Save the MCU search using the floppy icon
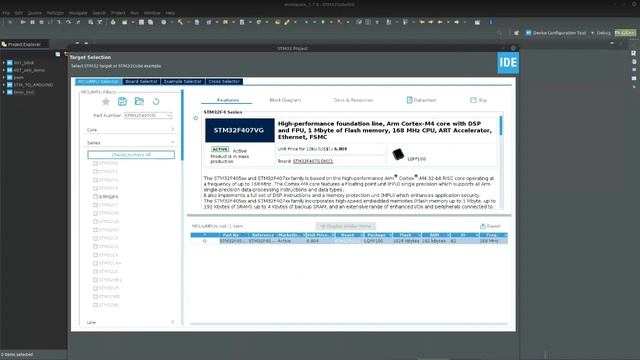This screenshot has width=640, height=360. [x=122, y=101]
